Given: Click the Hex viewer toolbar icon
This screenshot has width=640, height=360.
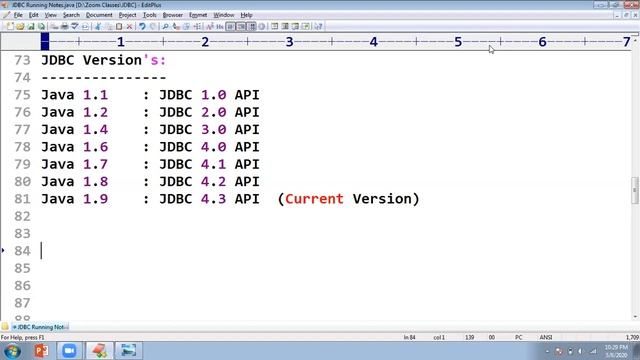Looking at the screenshot, I should pos(220,27).
